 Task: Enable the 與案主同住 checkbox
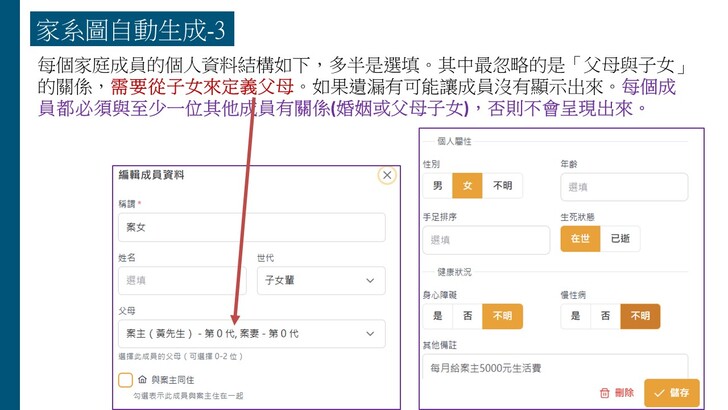click(x=126, y=380)
